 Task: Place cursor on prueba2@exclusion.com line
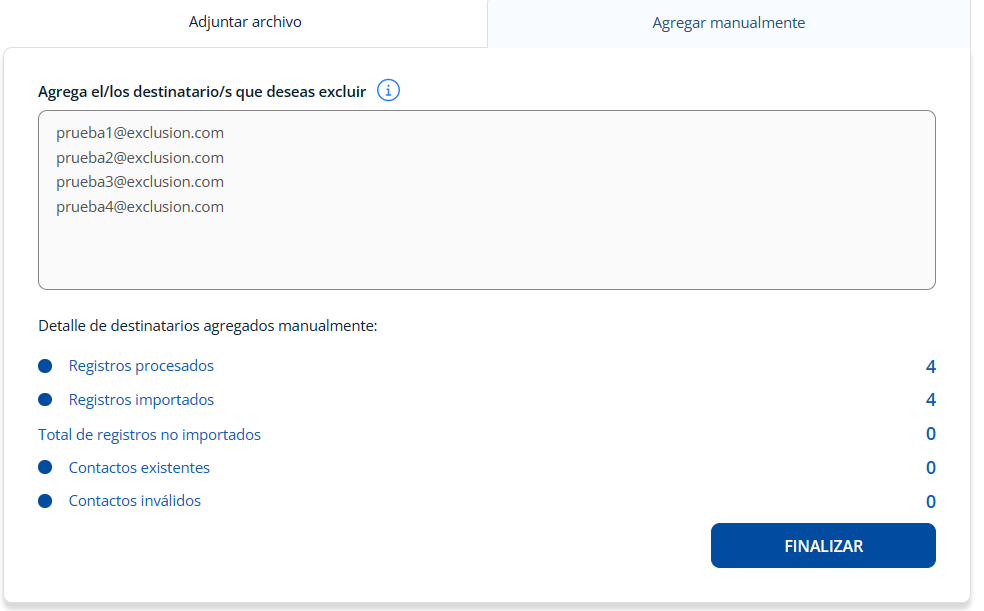click(x=140, y=158)
